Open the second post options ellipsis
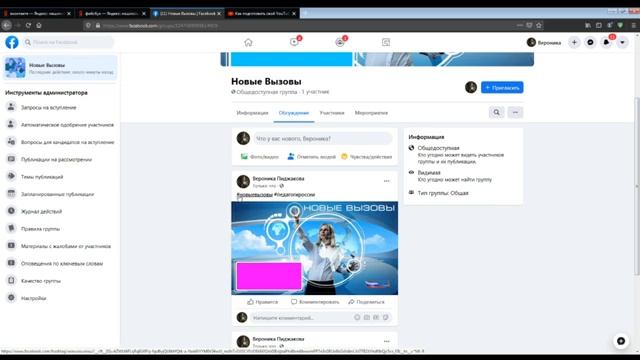Image resolution: width=640 pixels, height=360 pixels. (x=387, y=341)
